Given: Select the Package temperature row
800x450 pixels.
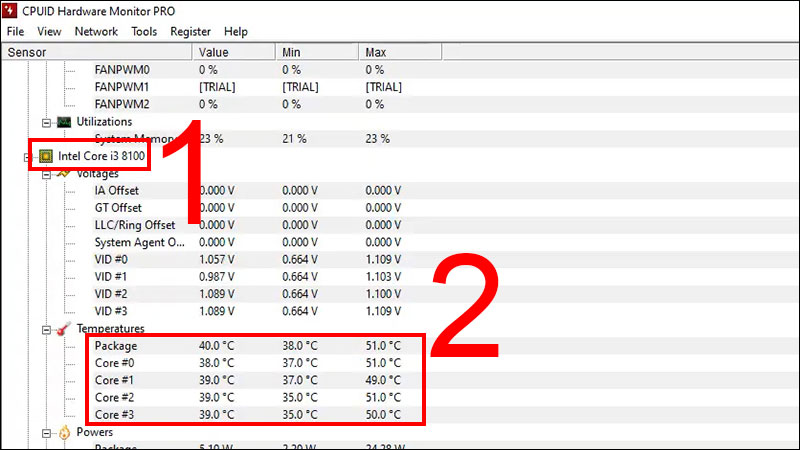Looking at the screenshot, I should point(115,346).
